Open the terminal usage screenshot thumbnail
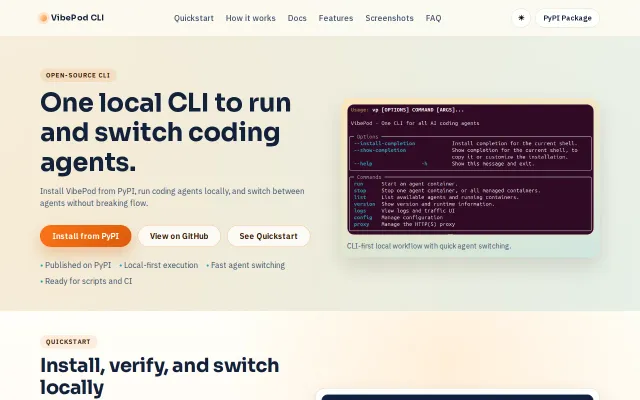The height and width of the screenshot is (400, 640). (470, 169)
